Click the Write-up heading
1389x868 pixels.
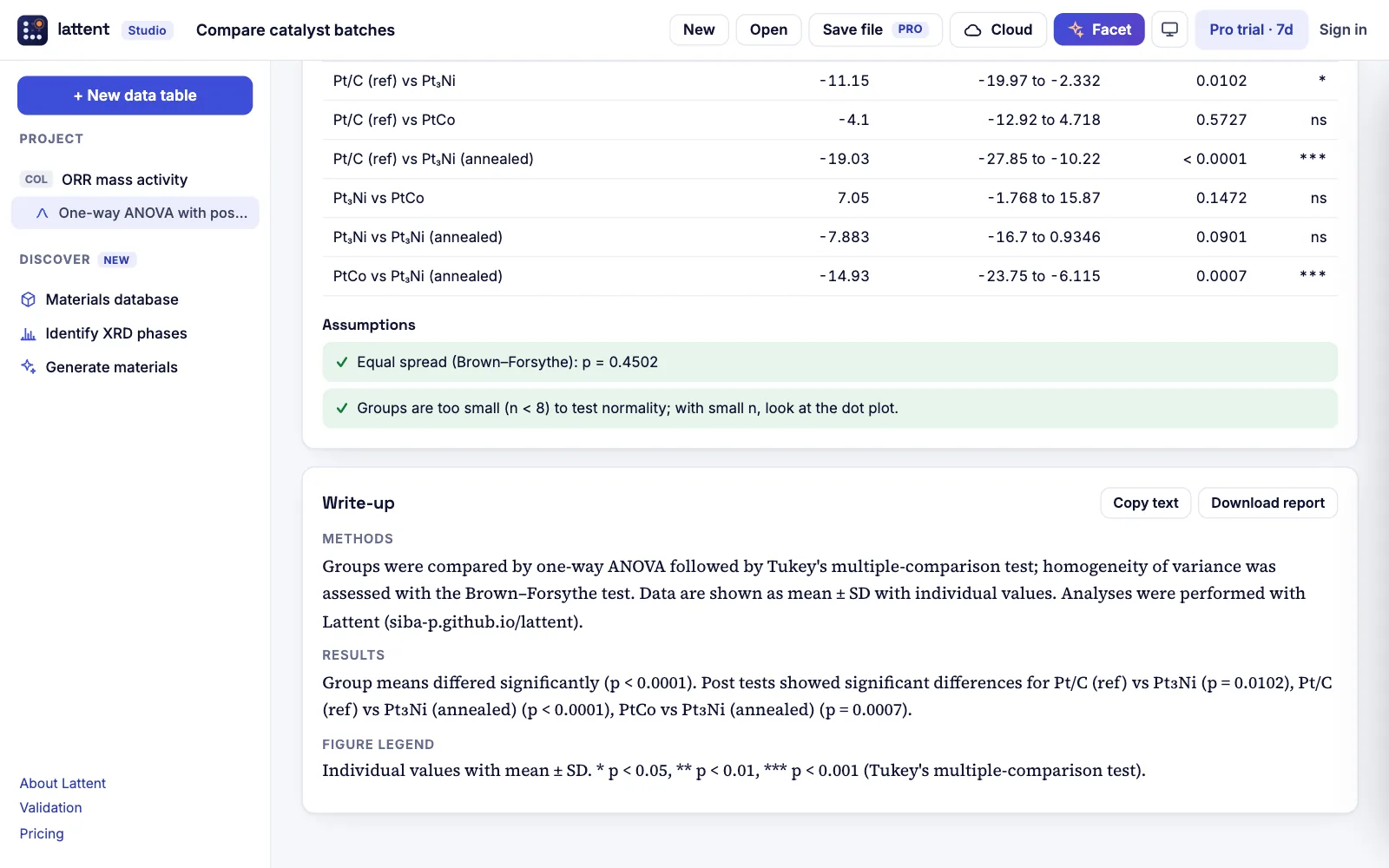coord(359,503)
